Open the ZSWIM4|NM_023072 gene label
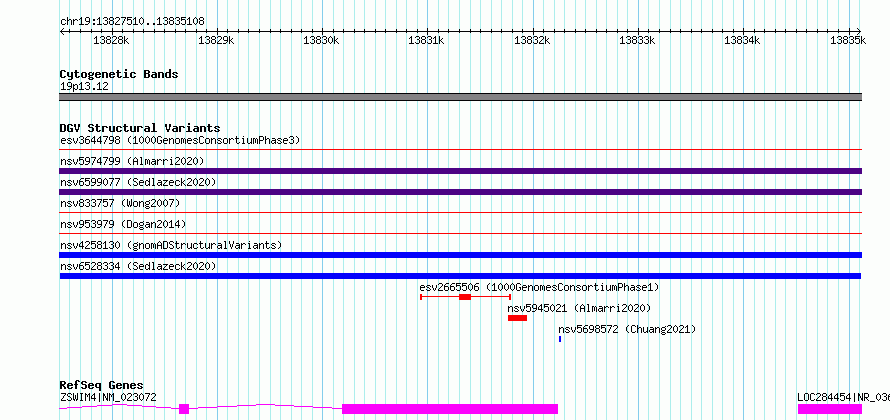 tap(108, 397)
